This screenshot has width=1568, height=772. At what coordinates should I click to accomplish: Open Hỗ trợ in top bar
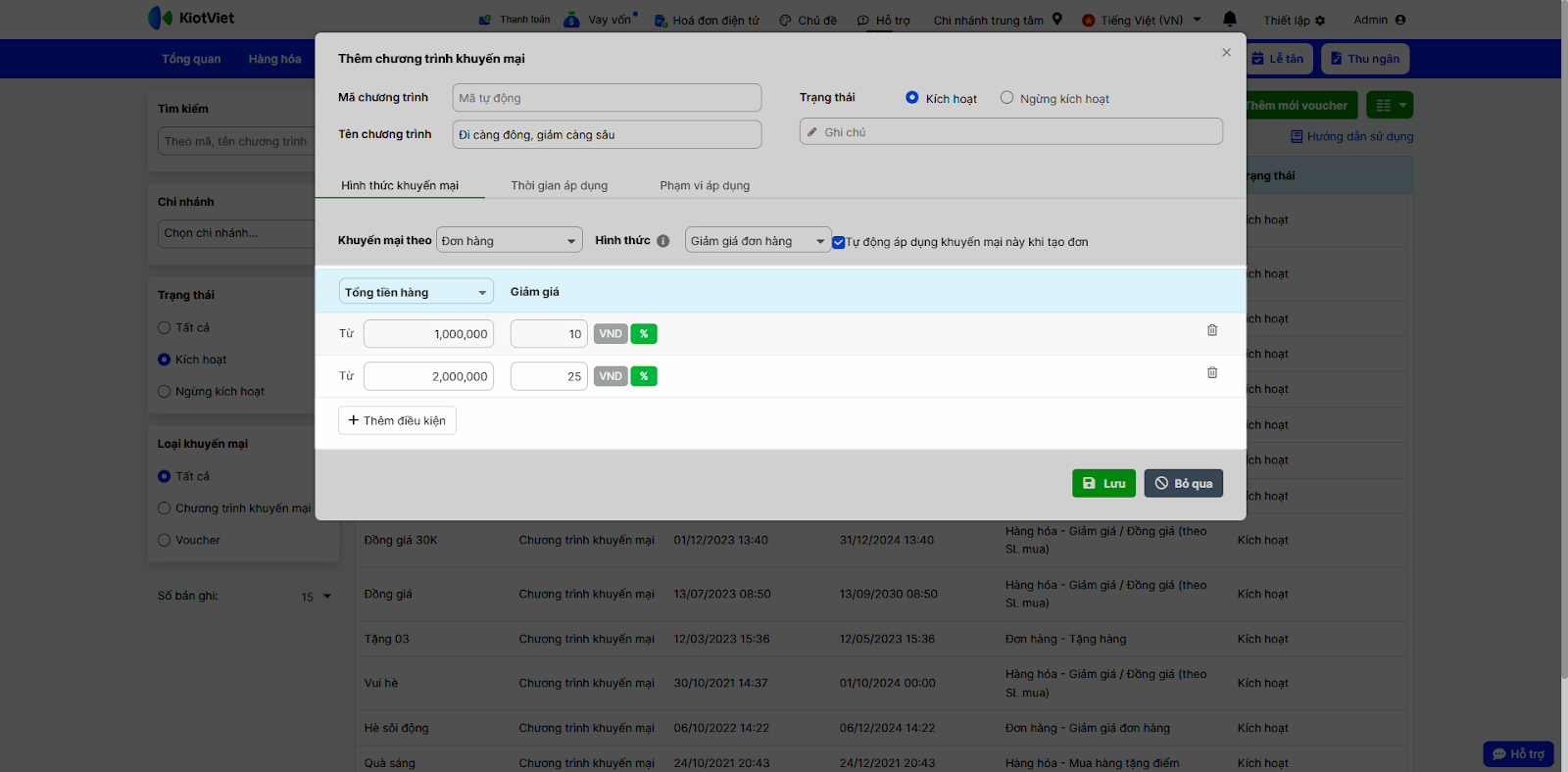point(884,20)
